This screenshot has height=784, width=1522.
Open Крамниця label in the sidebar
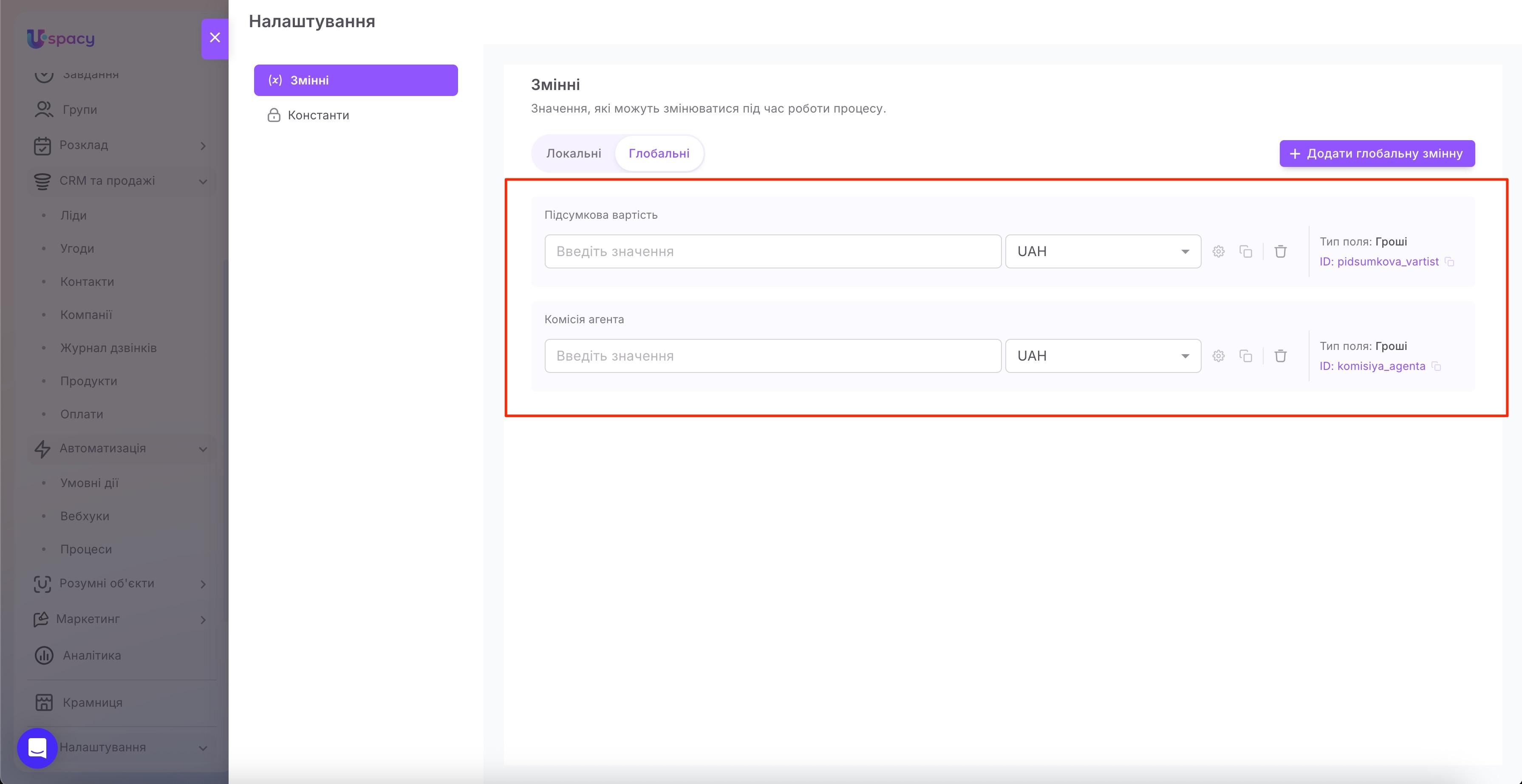(93, 702)
